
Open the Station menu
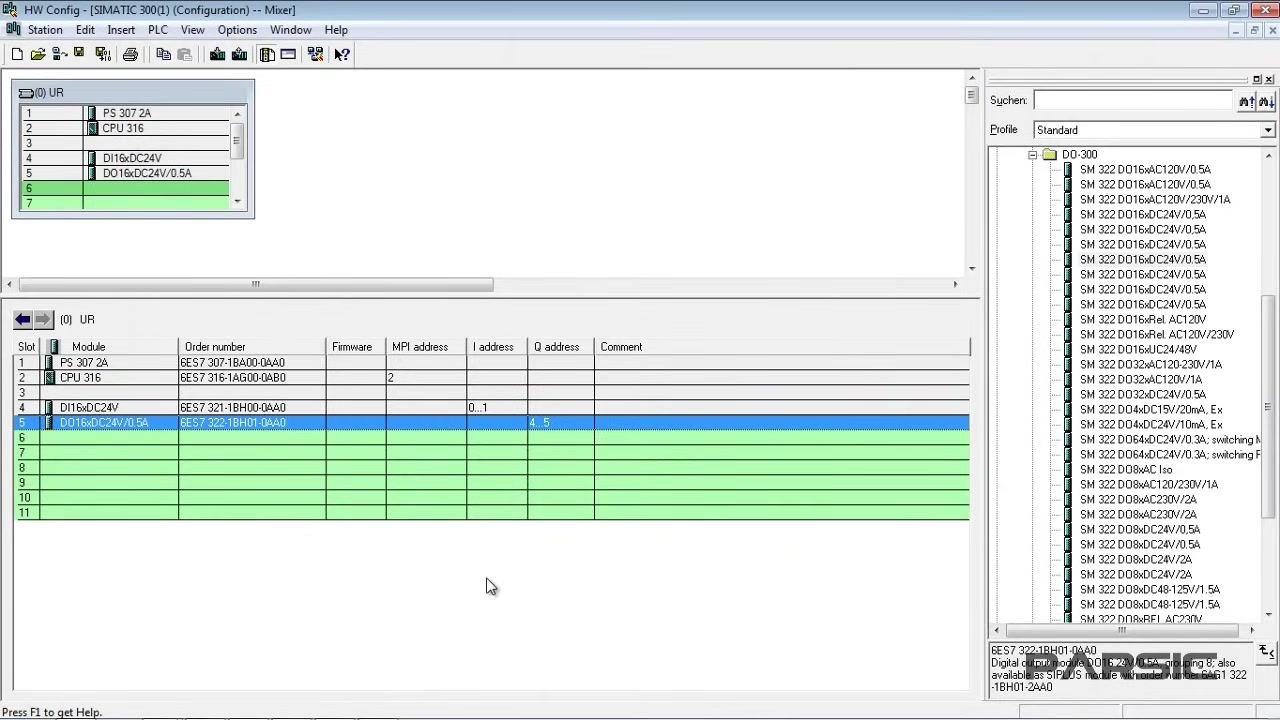(x=45, y=30)
